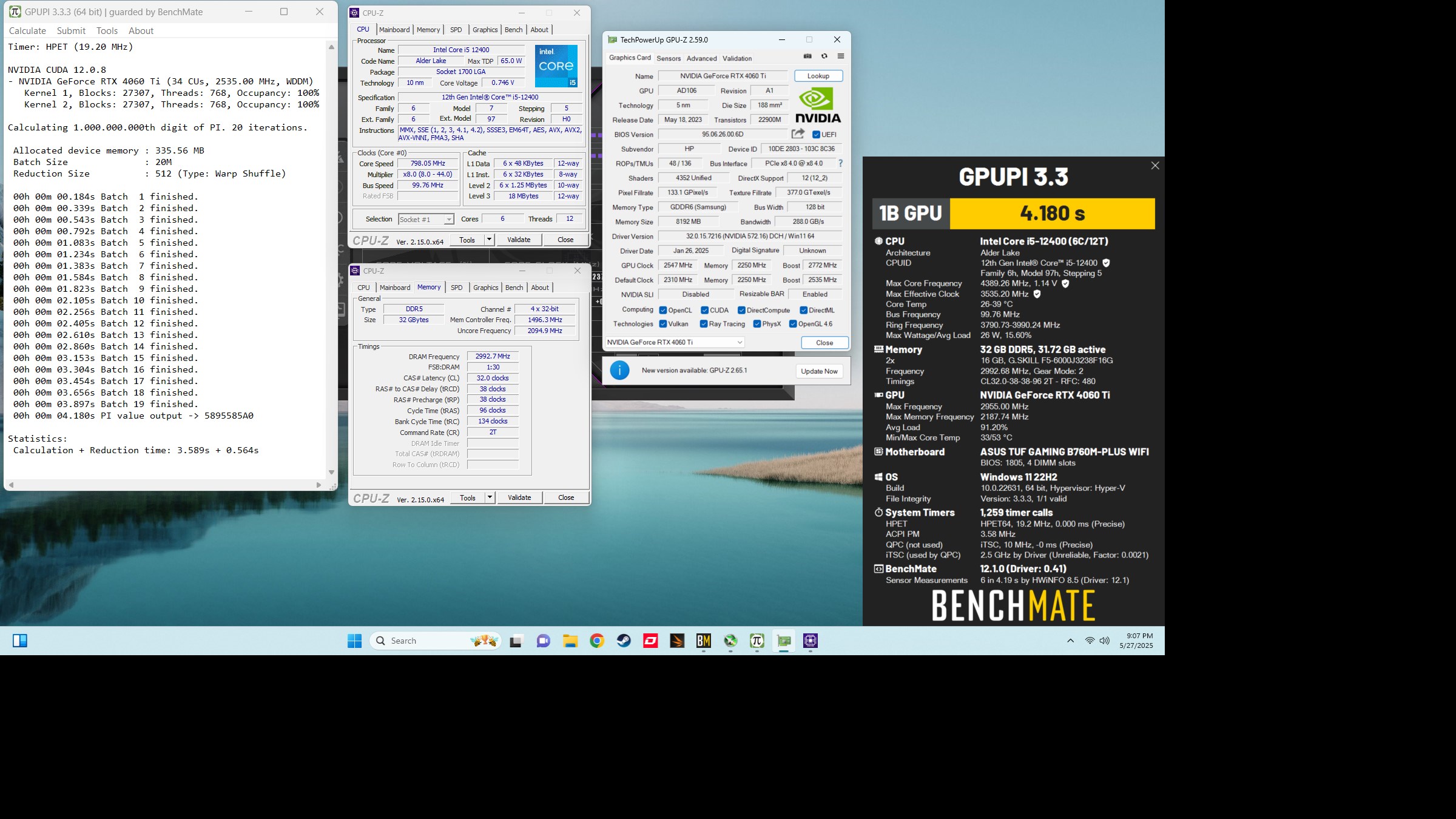Launch Steam from the taskbar
Screen dimensions: 1456x819
pos(624,641)
